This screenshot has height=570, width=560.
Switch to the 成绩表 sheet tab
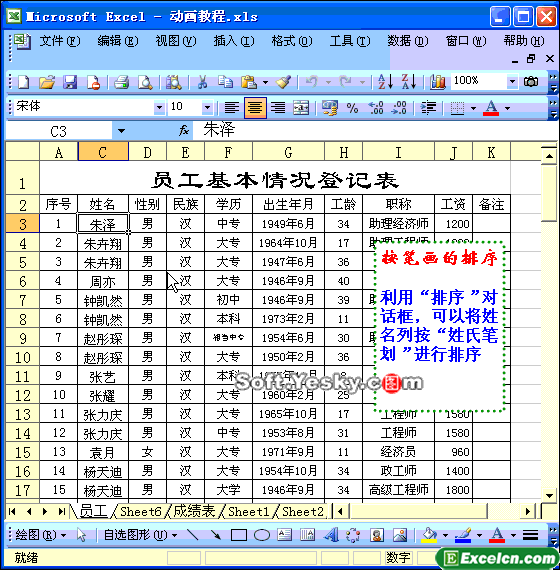195,511
